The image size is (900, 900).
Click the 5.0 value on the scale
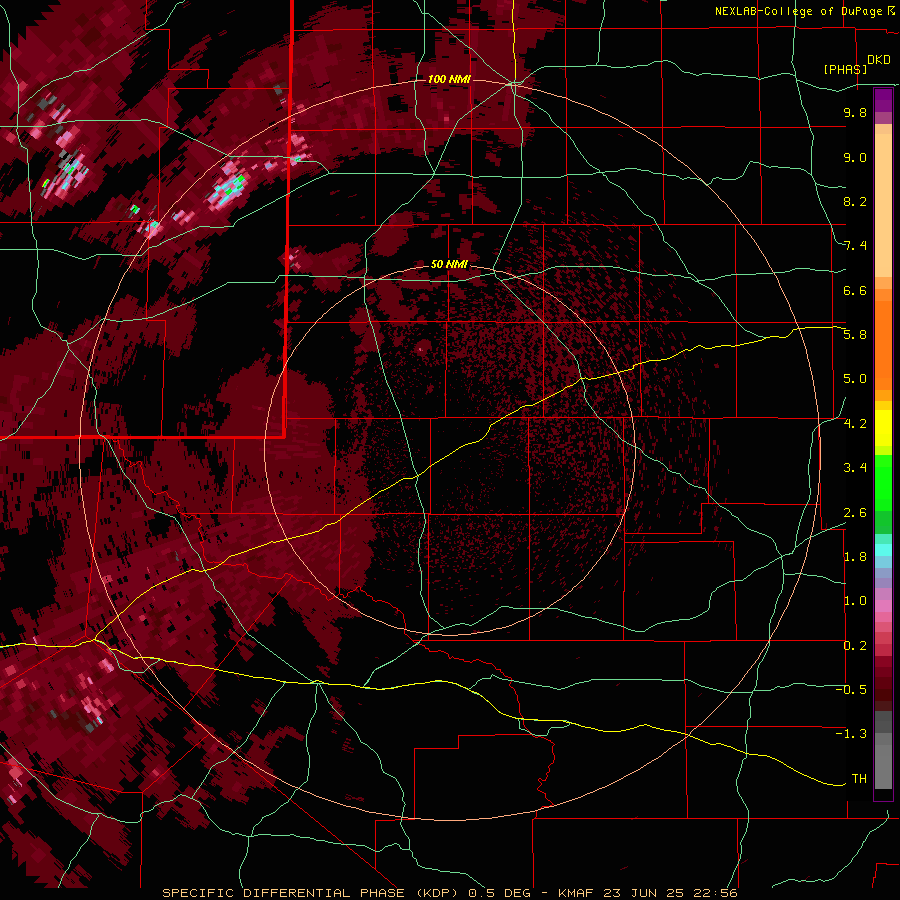coord(855,379)
